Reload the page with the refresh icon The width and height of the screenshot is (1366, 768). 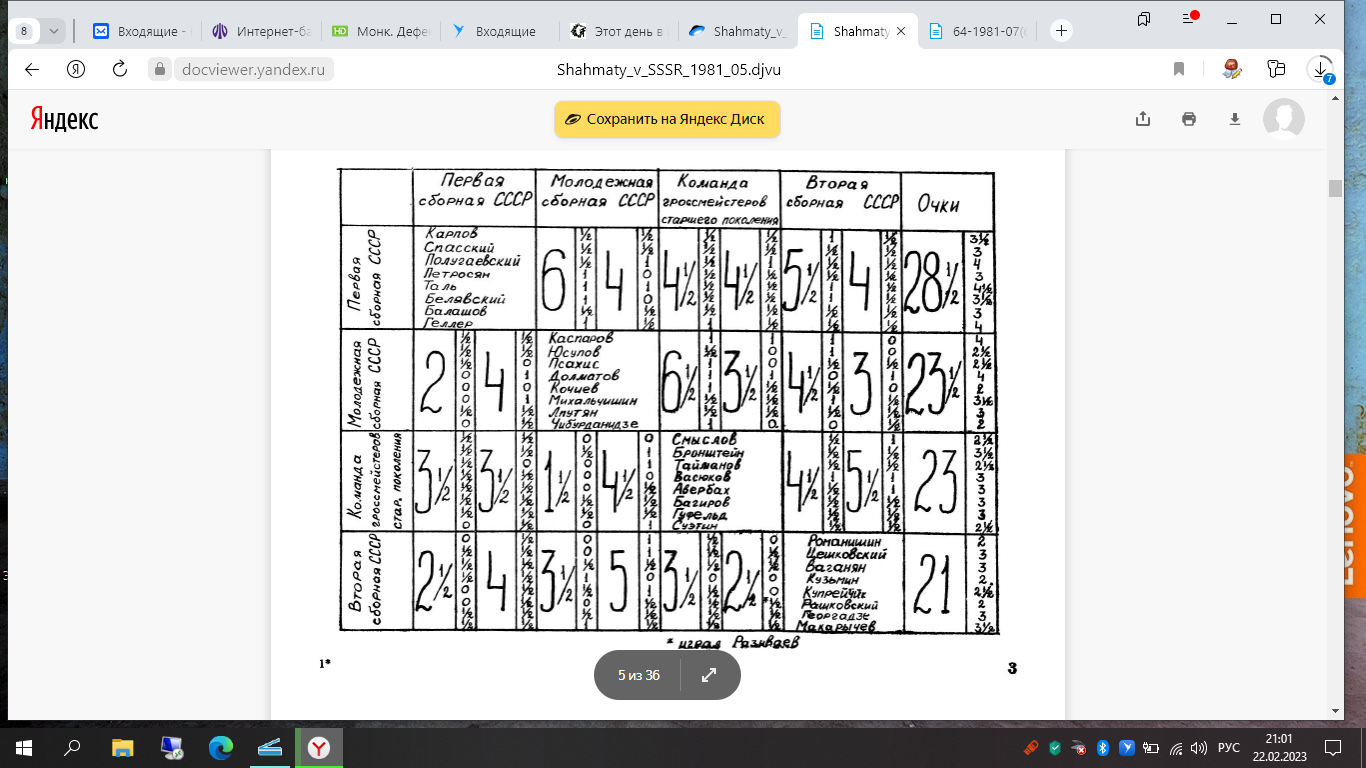(x=120, y=69)
